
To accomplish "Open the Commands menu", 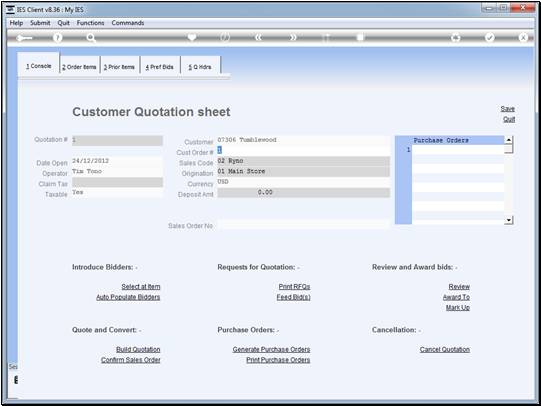I will point(128,23).
